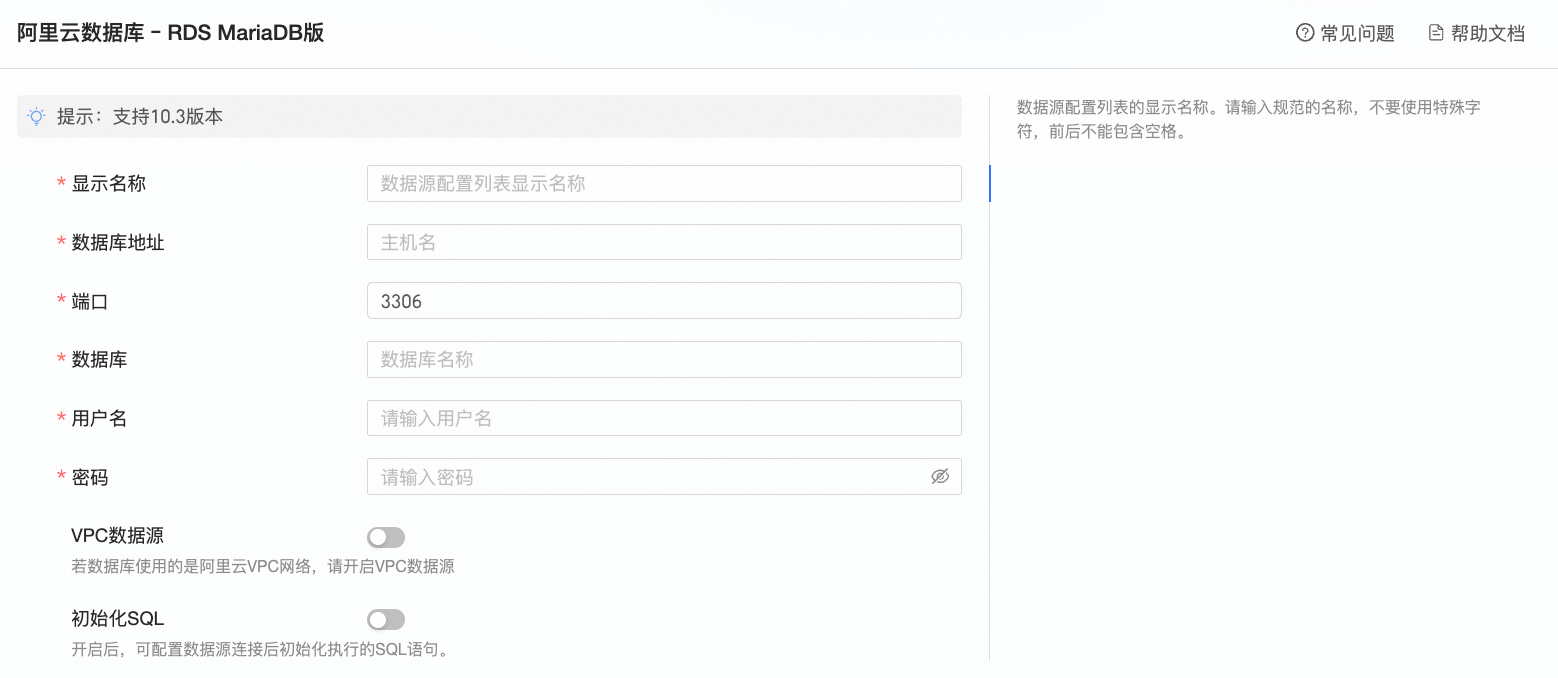Click the 用户名 label
This screenshot has width=1558, height=678.
click(99, 419)
